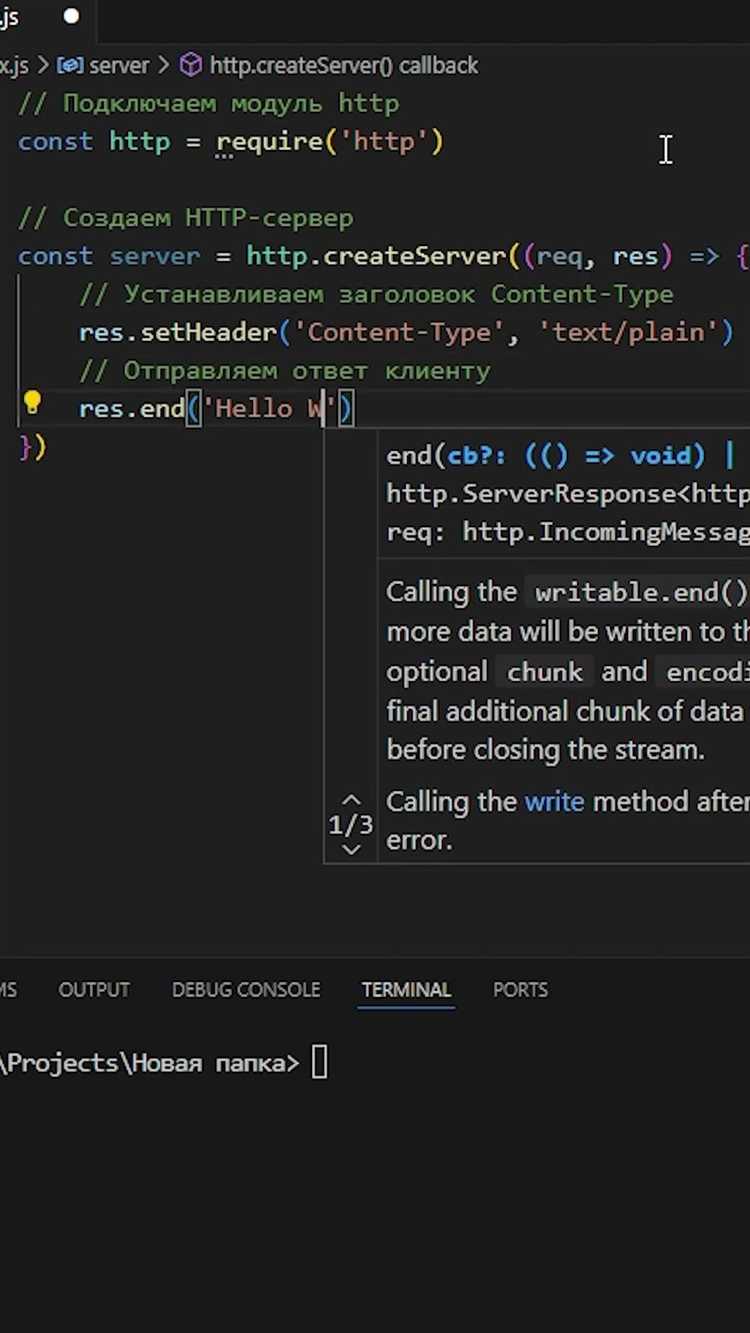
Task: Click the unsaved-changes dot on the editor tab
Action: (71, 16)
